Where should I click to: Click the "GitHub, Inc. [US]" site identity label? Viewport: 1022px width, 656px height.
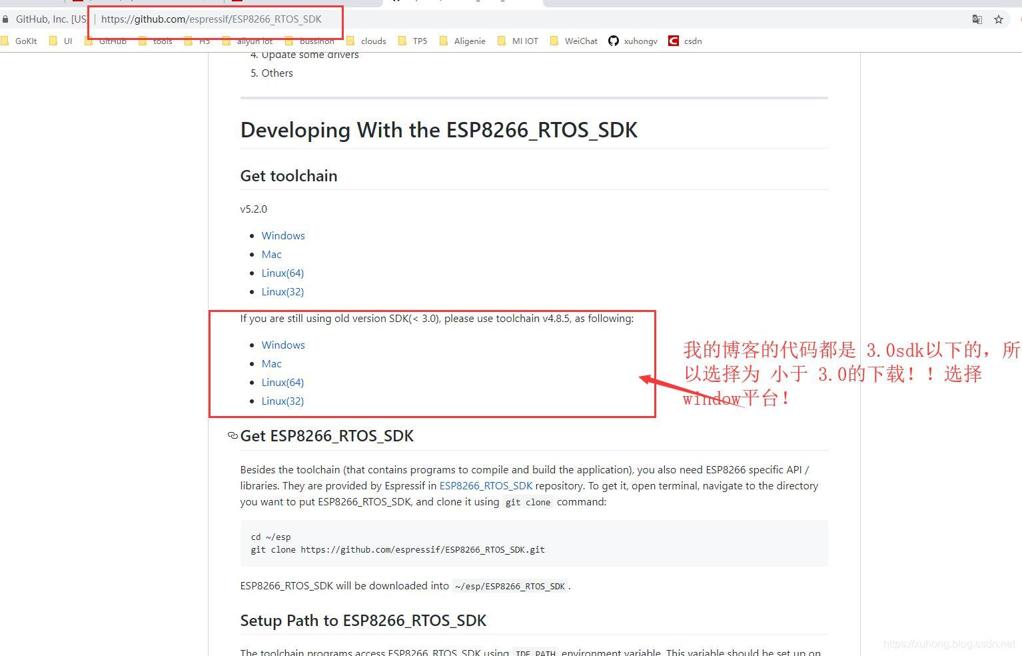51,20
